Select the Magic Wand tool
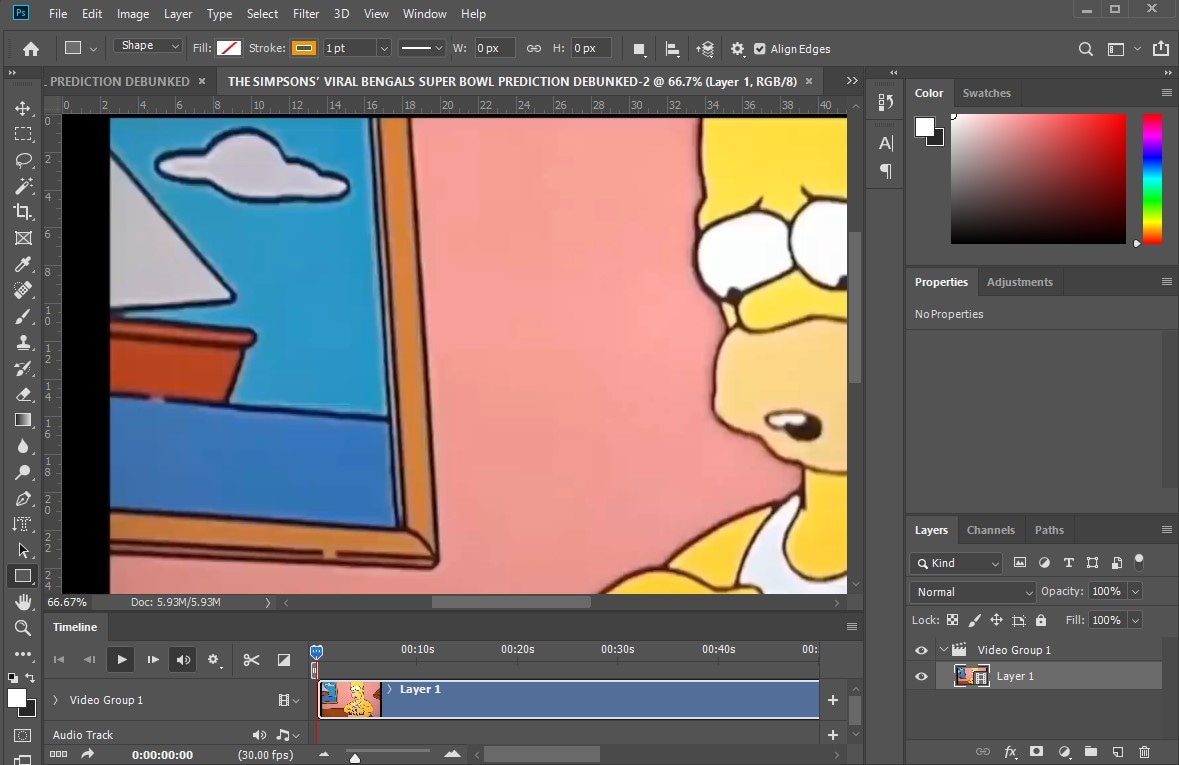The image size is (1179, 765). pyautogui.click(x=23, y=186)
